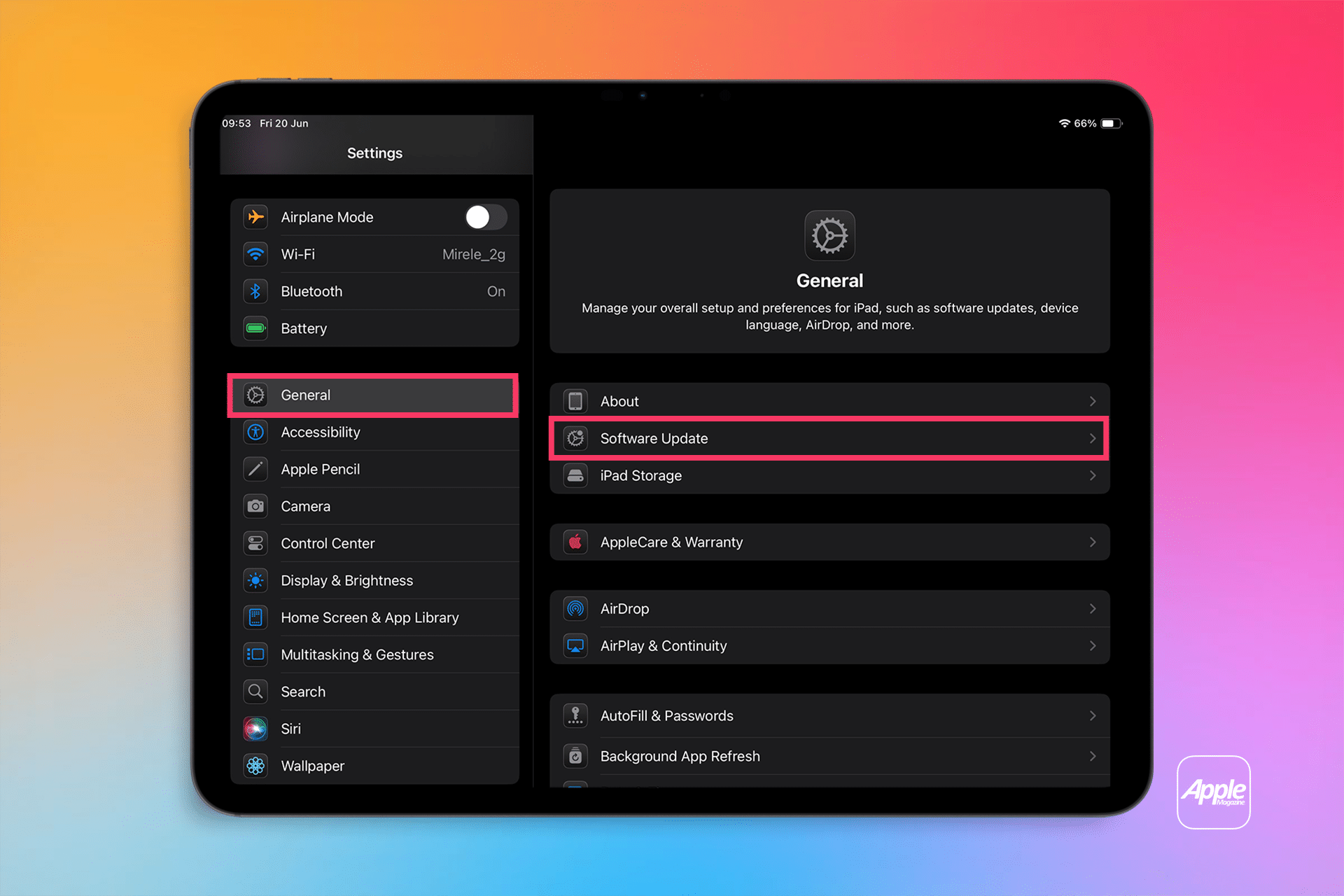Click the iPad Storage drive icon
This screenshot has height=896, width=1344.
[575, 475]
